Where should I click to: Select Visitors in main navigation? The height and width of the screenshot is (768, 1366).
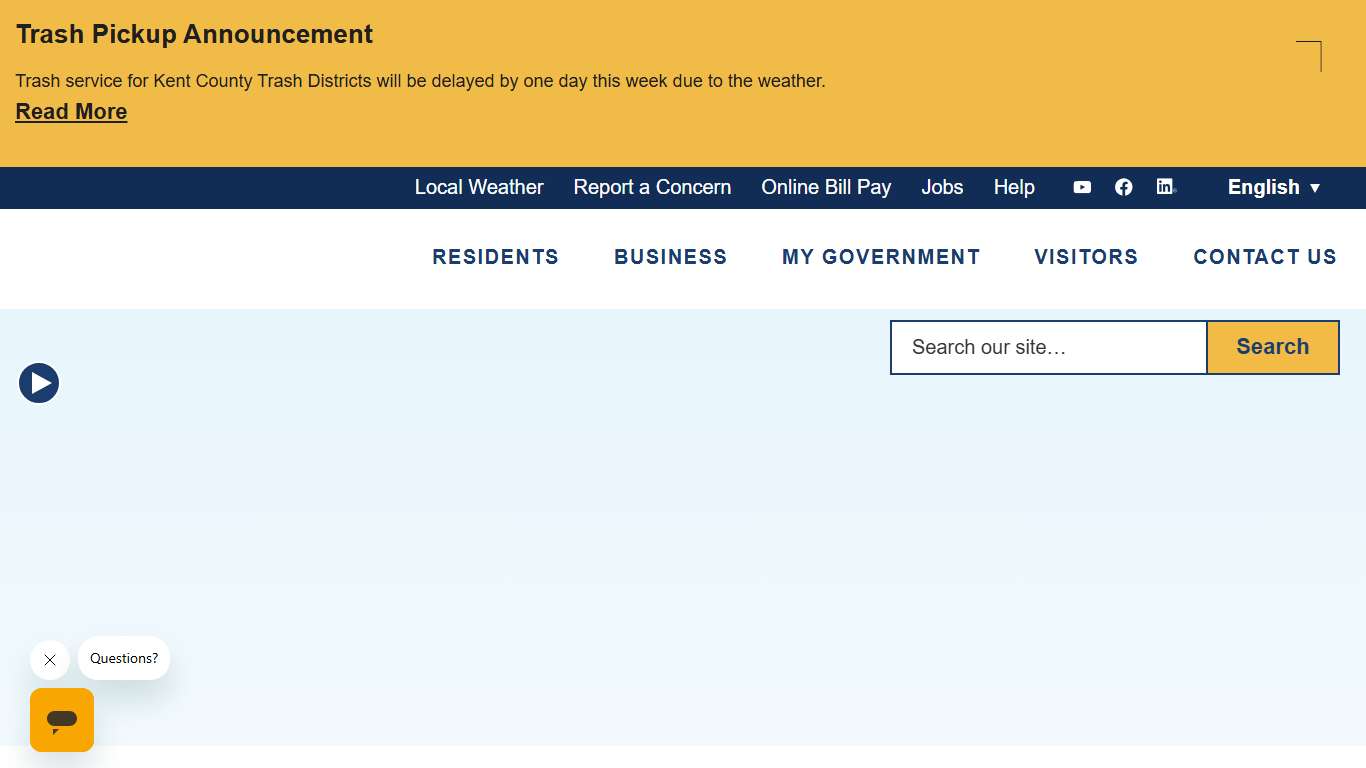click(1086, 257)
